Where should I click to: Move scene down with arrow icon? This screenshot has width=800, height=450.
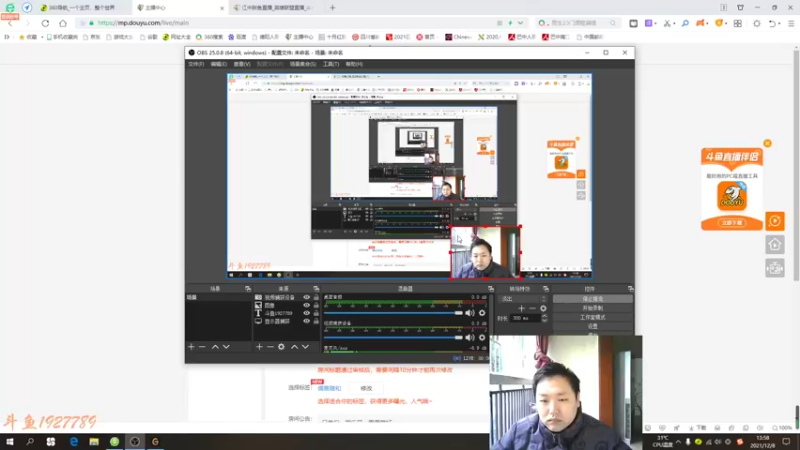point(226,347)
